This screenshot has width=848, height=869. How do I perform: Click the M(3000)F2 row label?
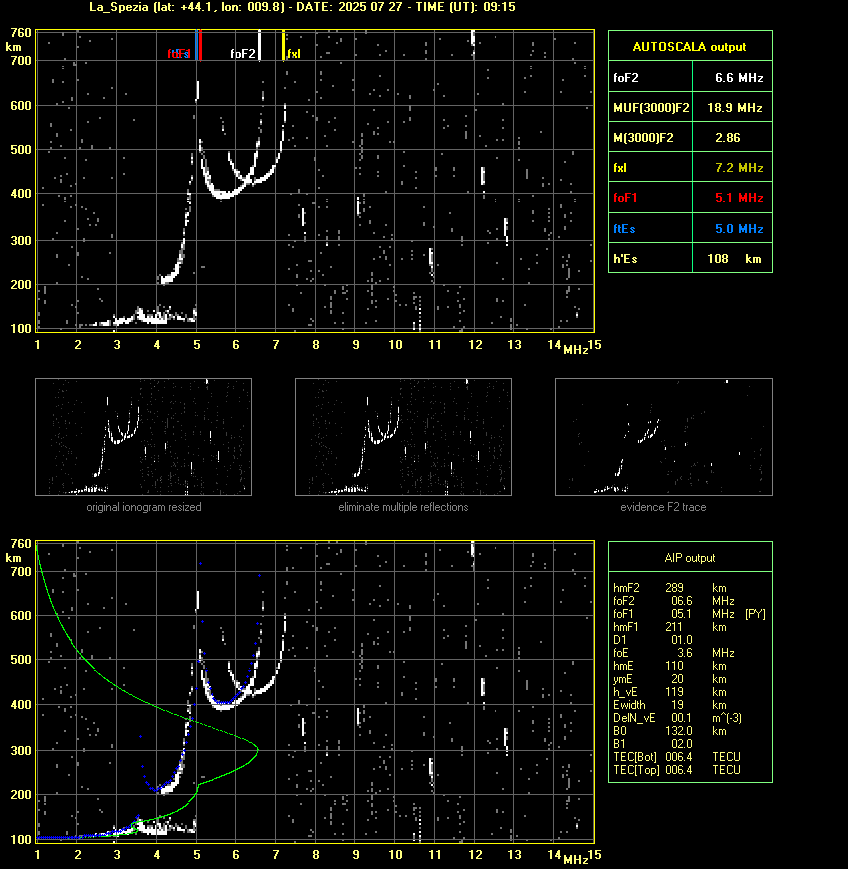[643, 137]
